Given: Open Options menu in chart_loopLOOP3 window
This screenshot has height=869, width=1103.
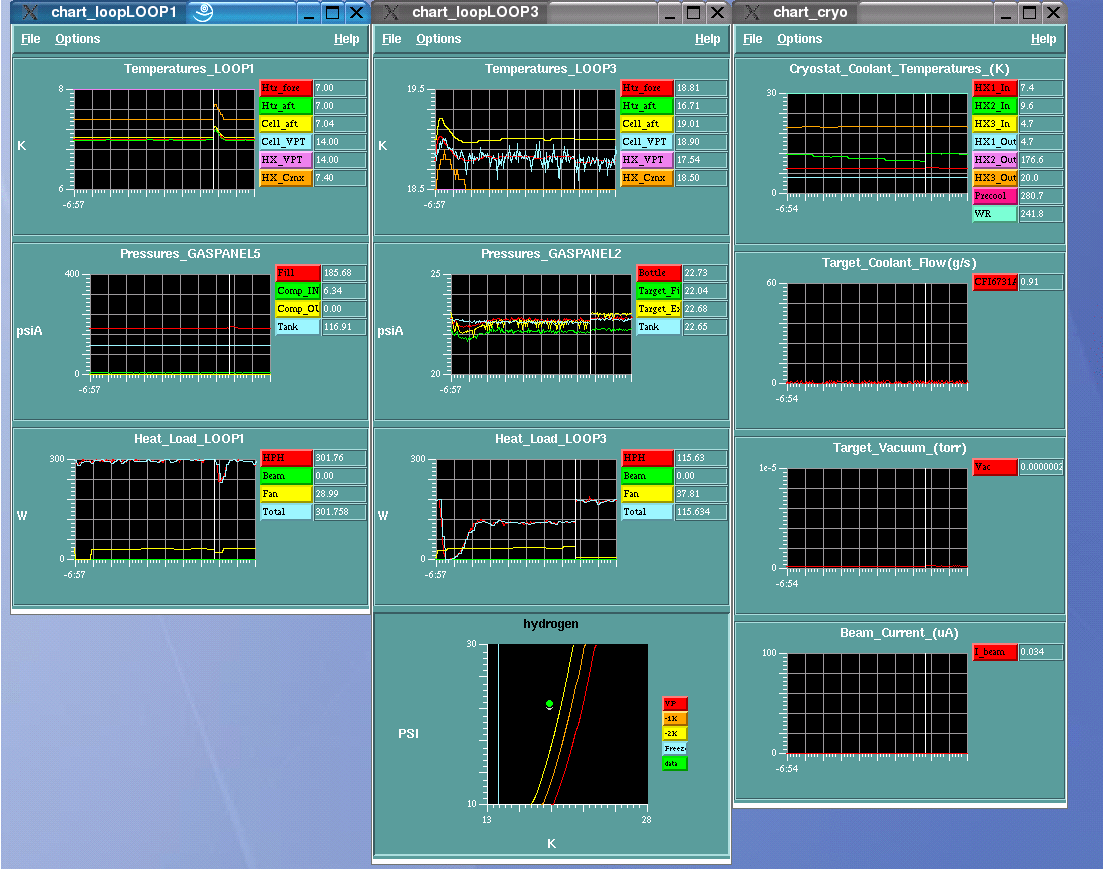Looking at the screenshot, I should pos(438,39).
